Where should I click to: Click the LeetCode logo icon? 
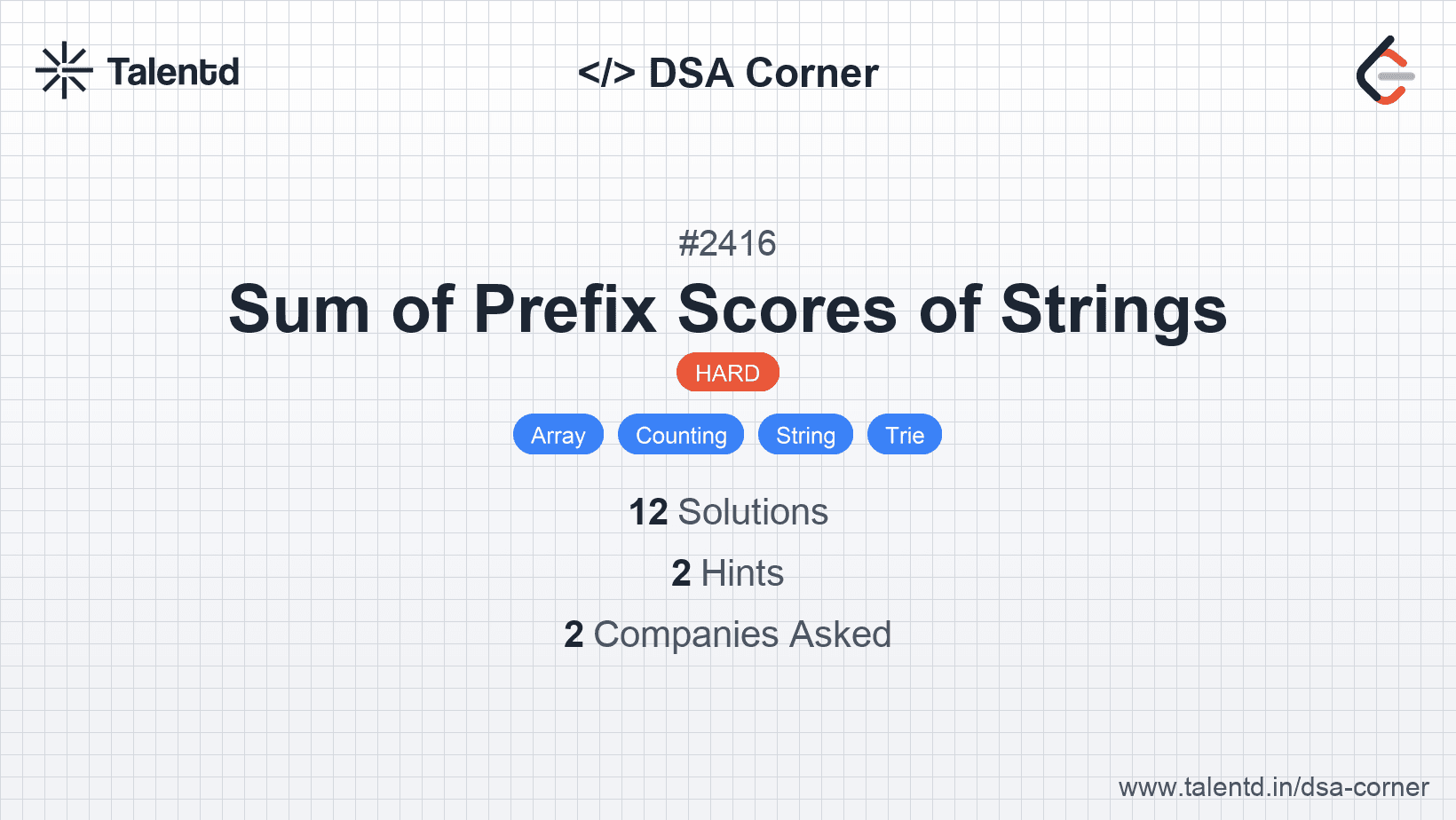[x=1385, y=71]
